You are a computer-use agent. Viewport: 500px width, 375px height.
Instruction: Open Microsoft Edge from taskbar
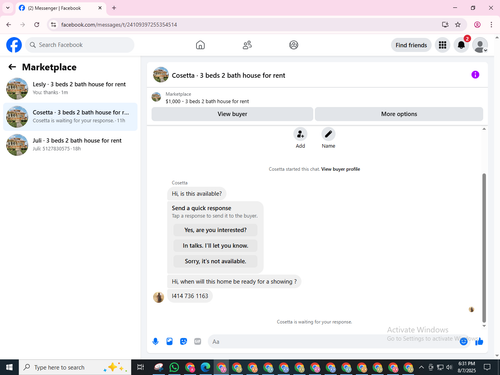(x=205, y=367)
